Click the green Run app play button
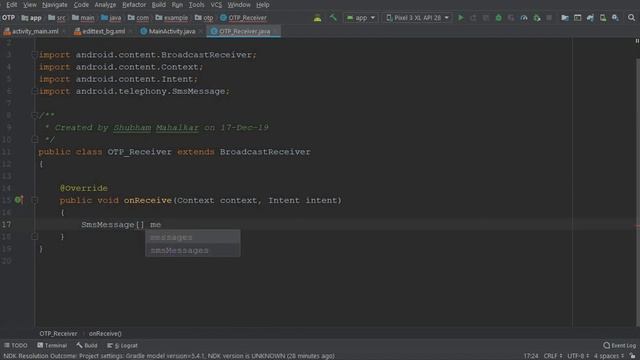640x360 pixels. point(461,18)
